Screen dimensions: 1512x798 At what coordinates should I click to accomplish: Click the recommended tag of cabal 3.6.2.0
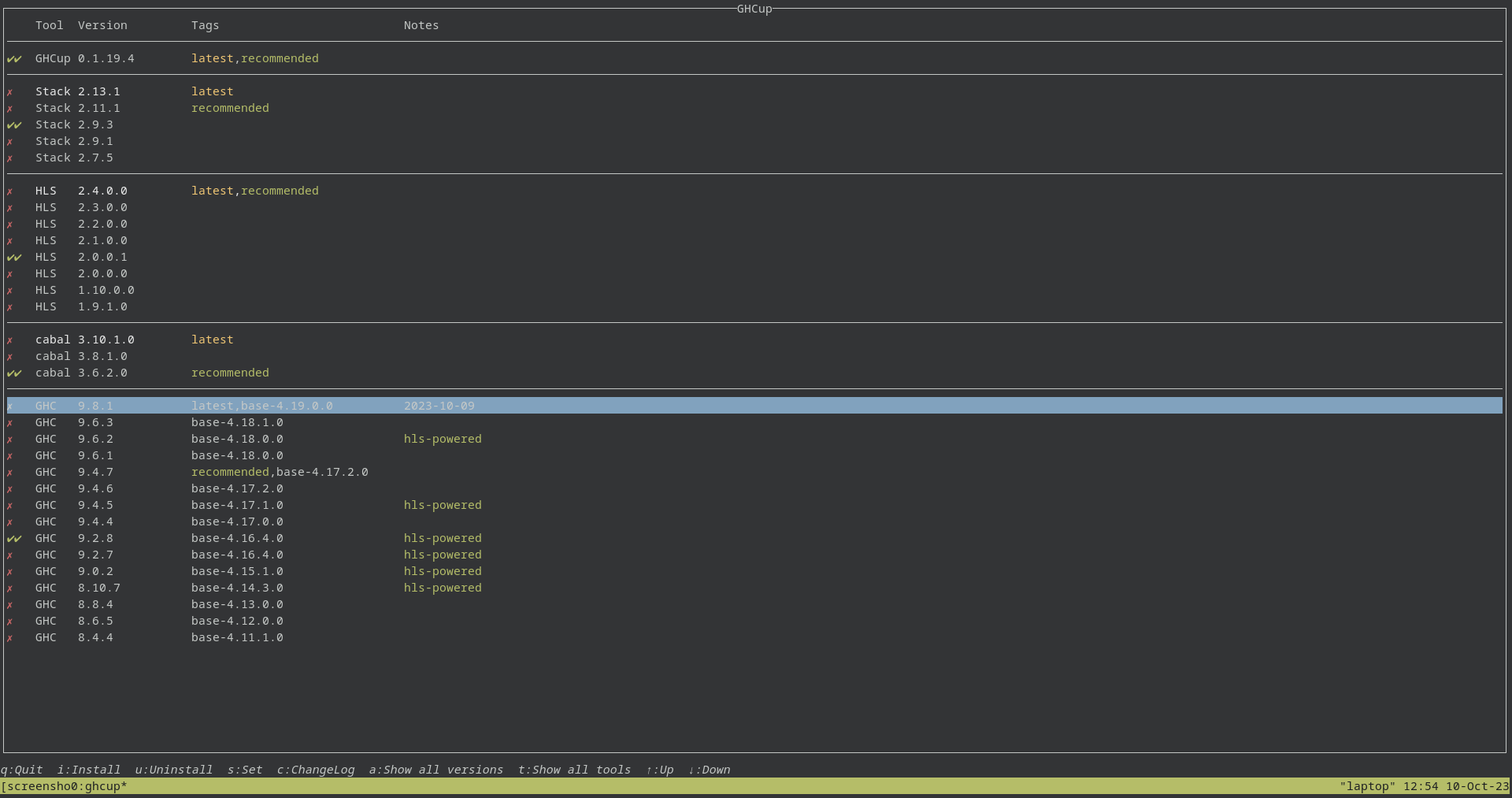[230, 373]
